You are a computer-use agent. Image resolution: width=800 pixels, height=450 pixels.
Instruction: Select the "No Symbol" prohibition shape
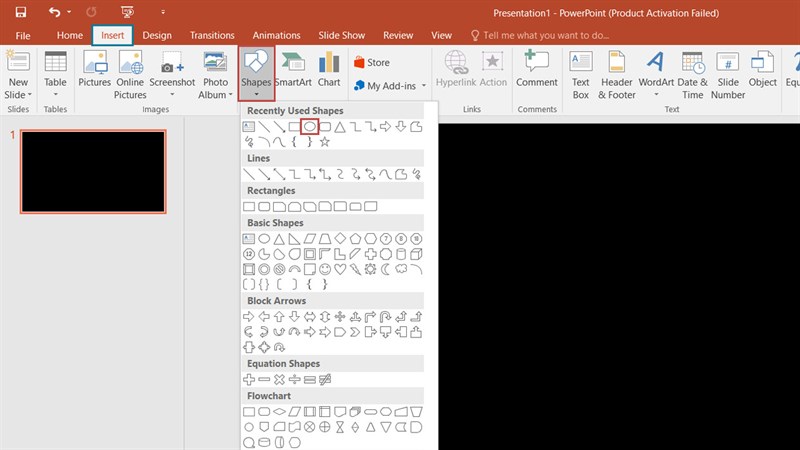pos(279,269)
